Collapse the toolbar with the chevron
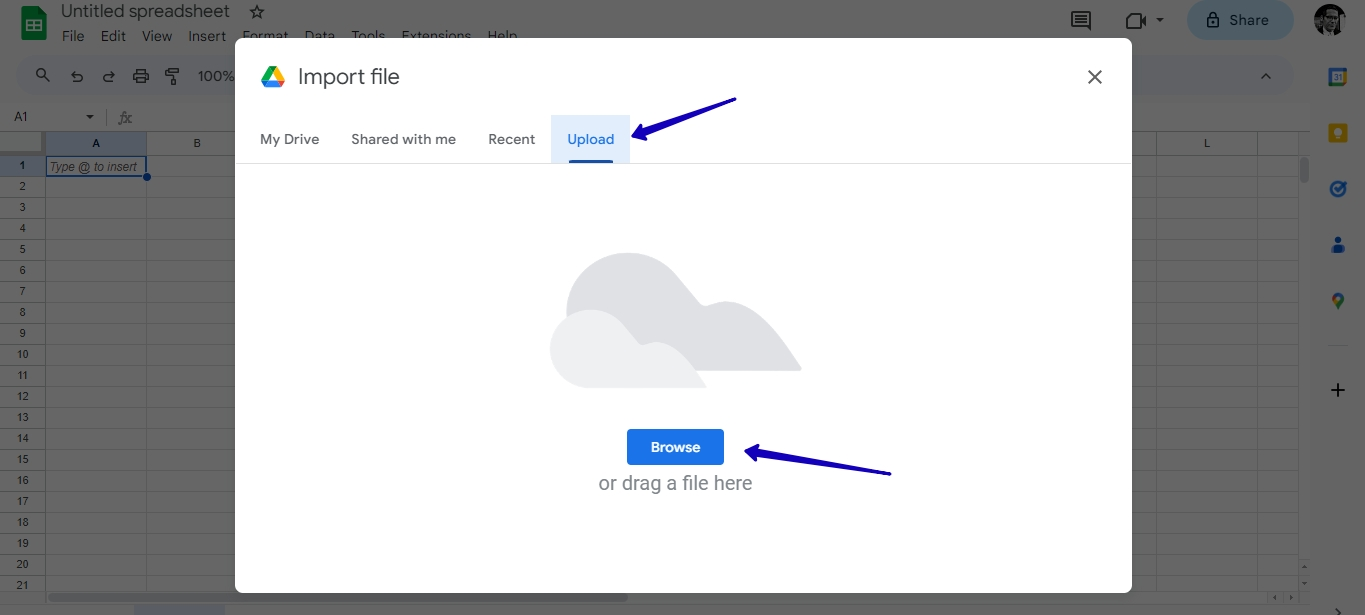1365x615 pixels. click(1265, 76)
